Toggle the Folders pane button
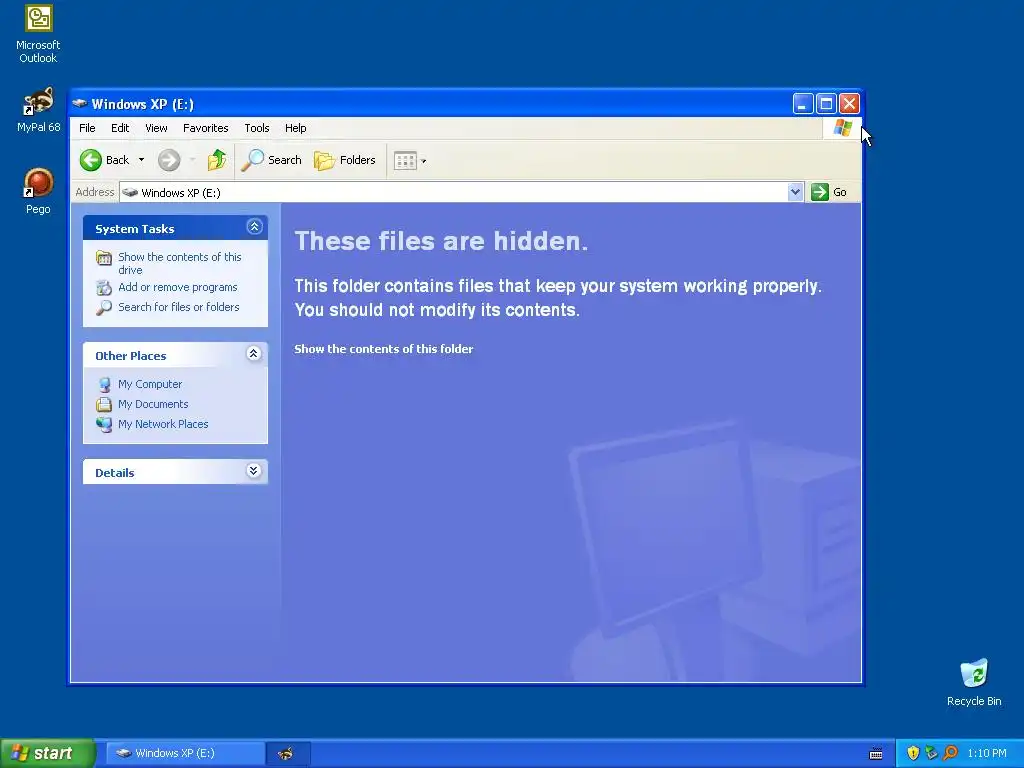Viewport: 1024px width, 768px height. coord(345,160)
